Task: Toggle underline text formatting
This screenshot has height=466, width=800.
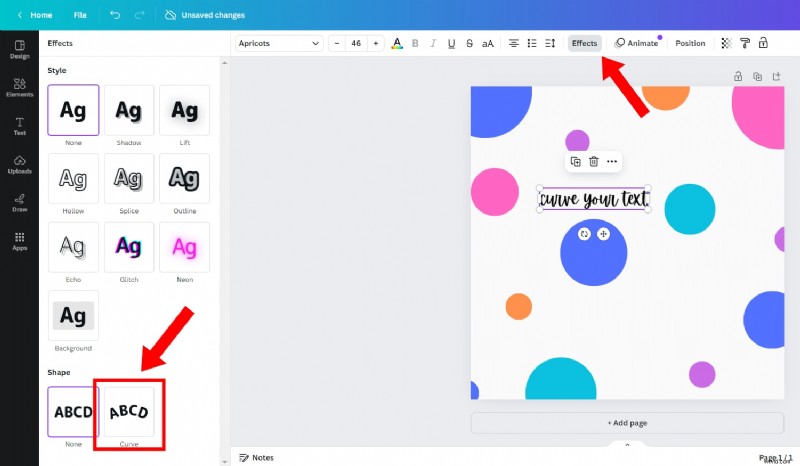Action: pyautogui.click(x=451, y=43)
